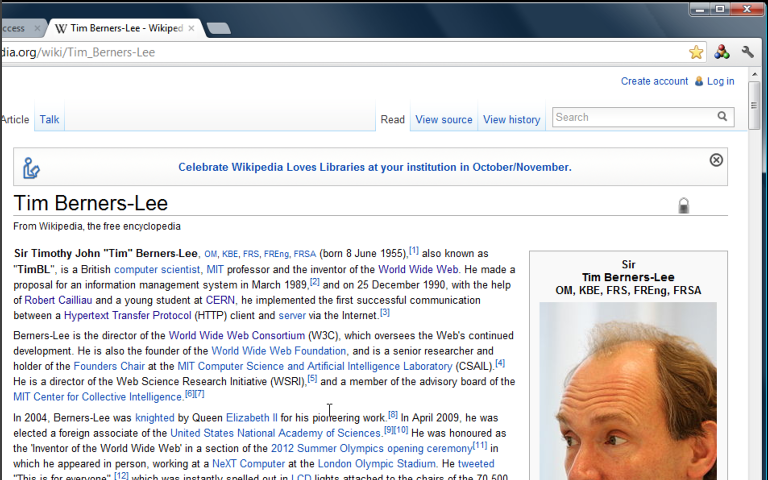Click the FREng post-nominal link
768x480 pixels.
pos(276,254)
